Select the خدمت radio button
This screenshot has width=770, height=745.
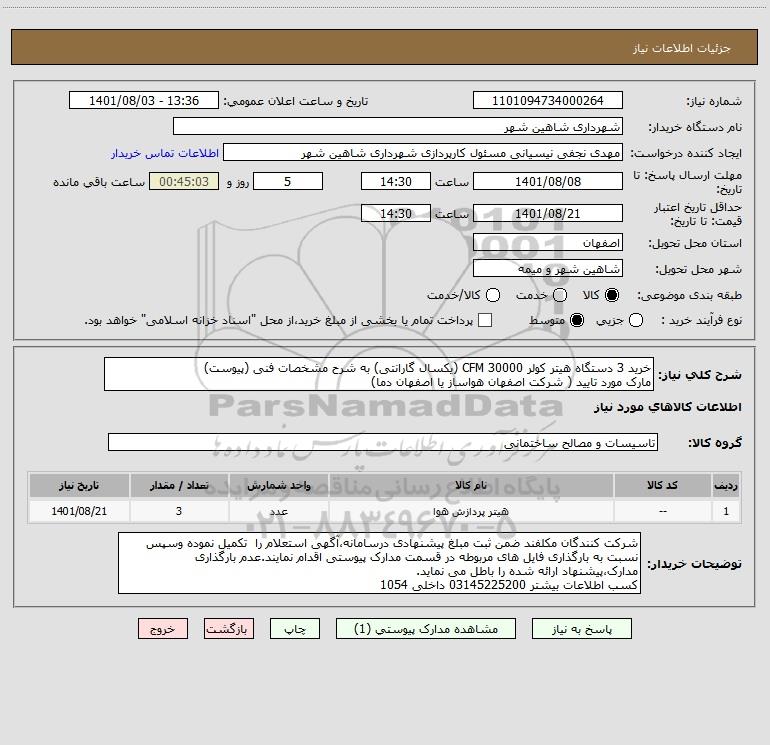coord(560,295)
